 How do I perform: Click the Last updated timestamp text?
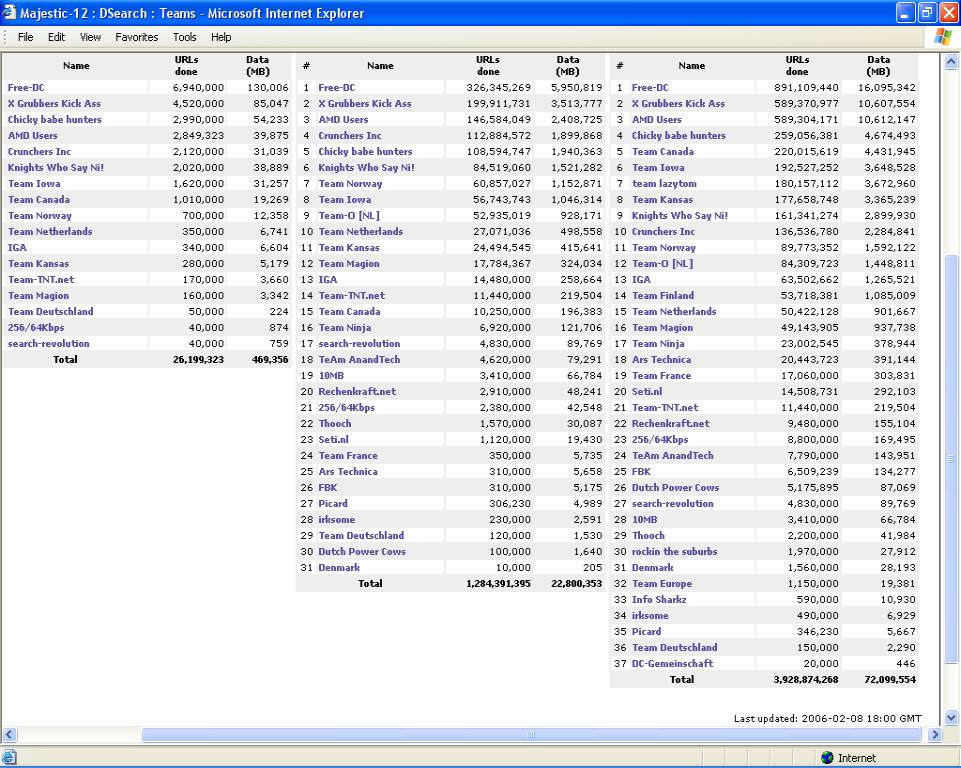coord(827,718)
